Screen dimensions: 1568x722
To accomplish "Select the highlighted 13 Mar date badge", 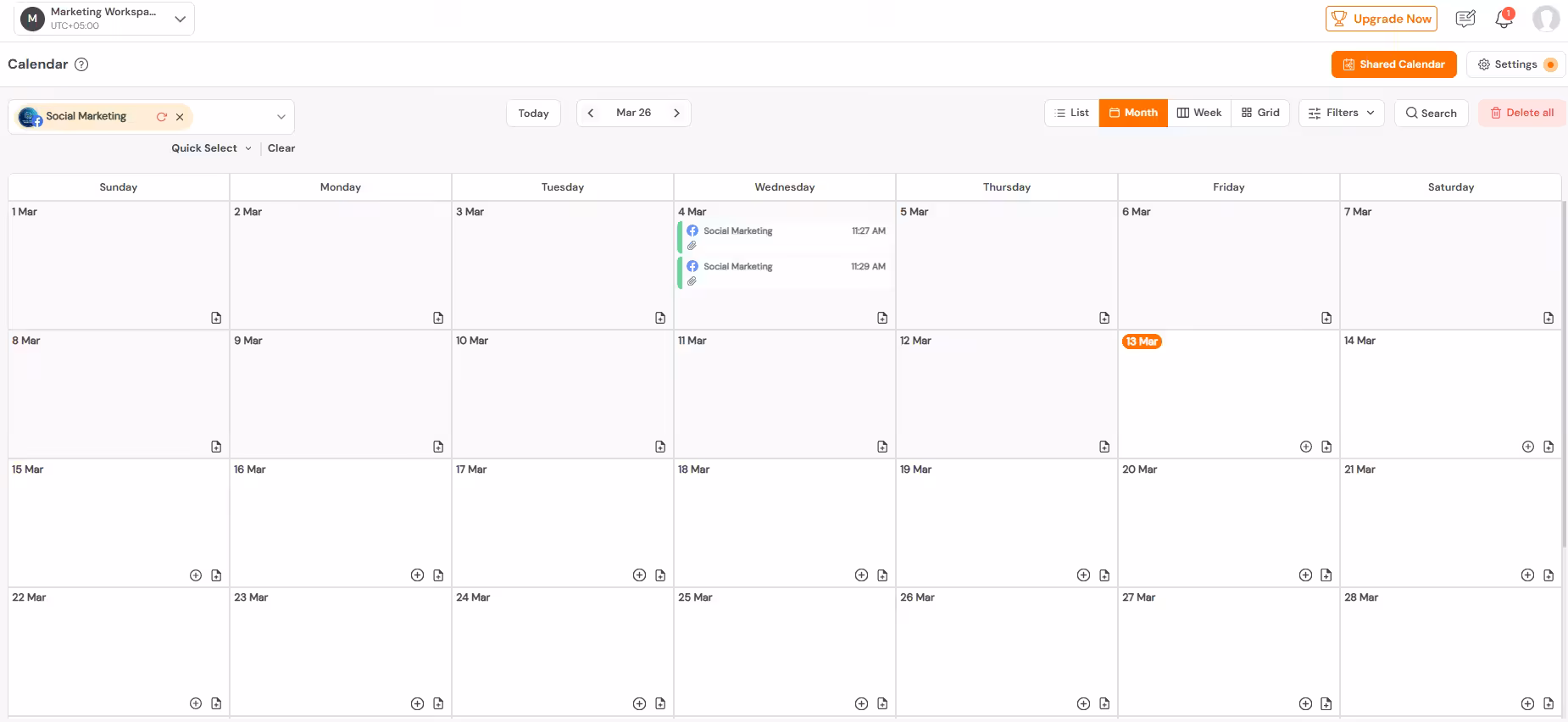I will coord(1142,342).
